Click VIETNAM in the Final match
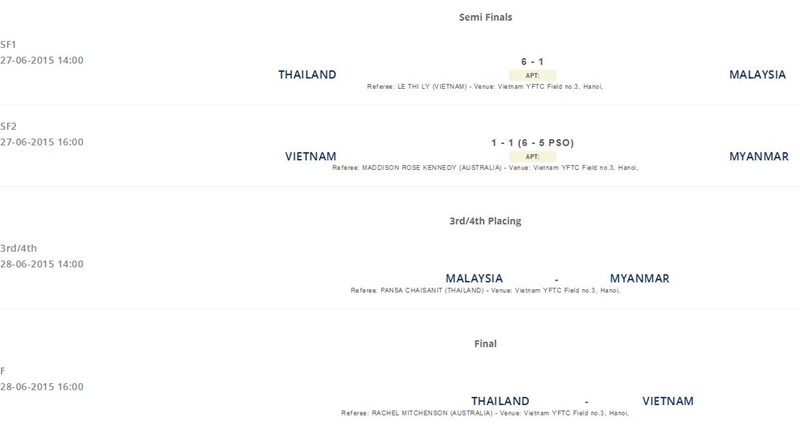Screen dimensions: 800x424 pyautogui.click(x=667, y=401)
